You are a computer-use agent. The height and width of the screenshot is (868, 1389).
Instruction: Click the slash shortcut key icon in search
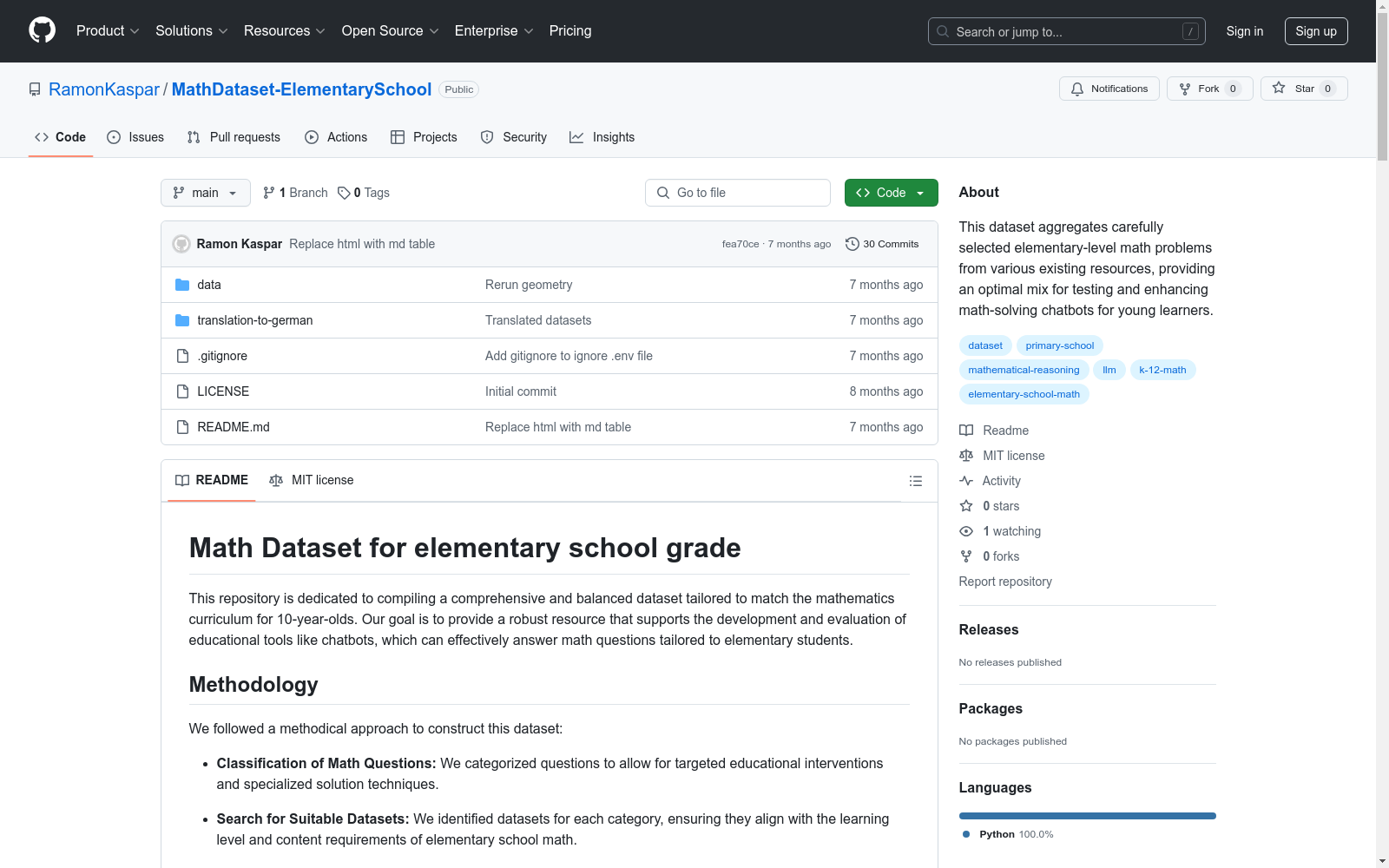tap(1190, 31)
